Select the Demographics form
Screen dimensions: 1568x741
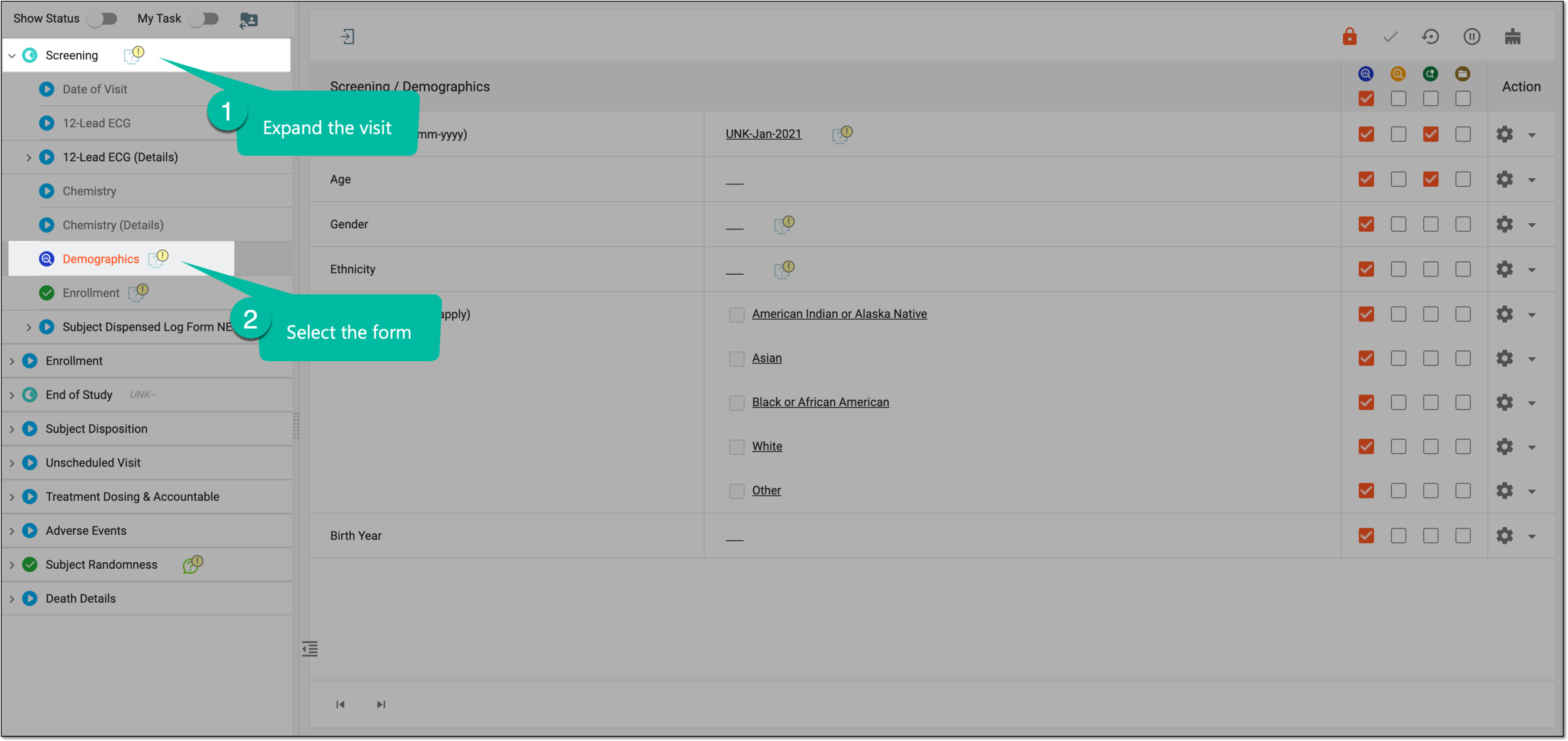[x=100, y=259]
